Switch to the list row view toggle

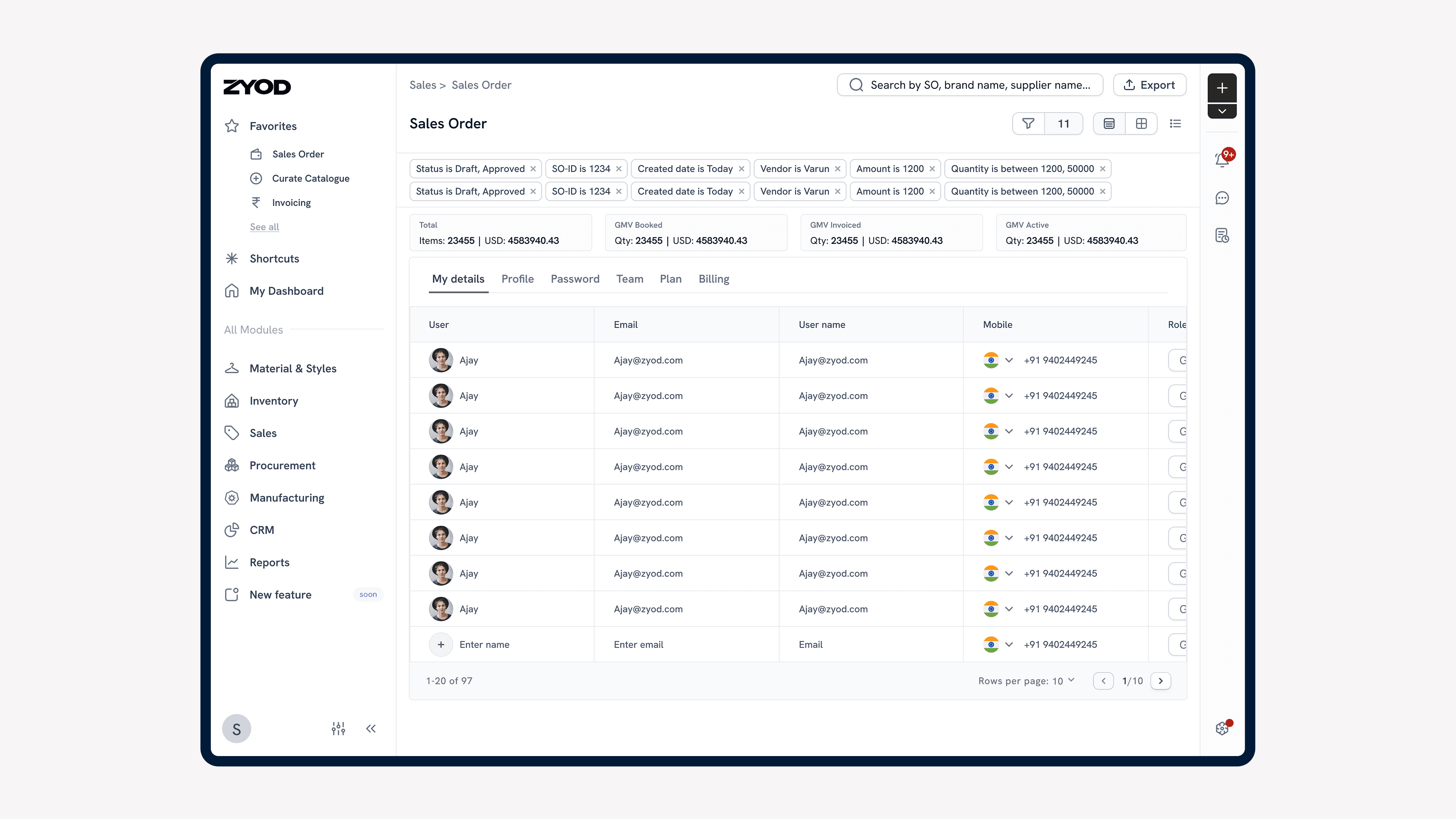(1109, 123)
